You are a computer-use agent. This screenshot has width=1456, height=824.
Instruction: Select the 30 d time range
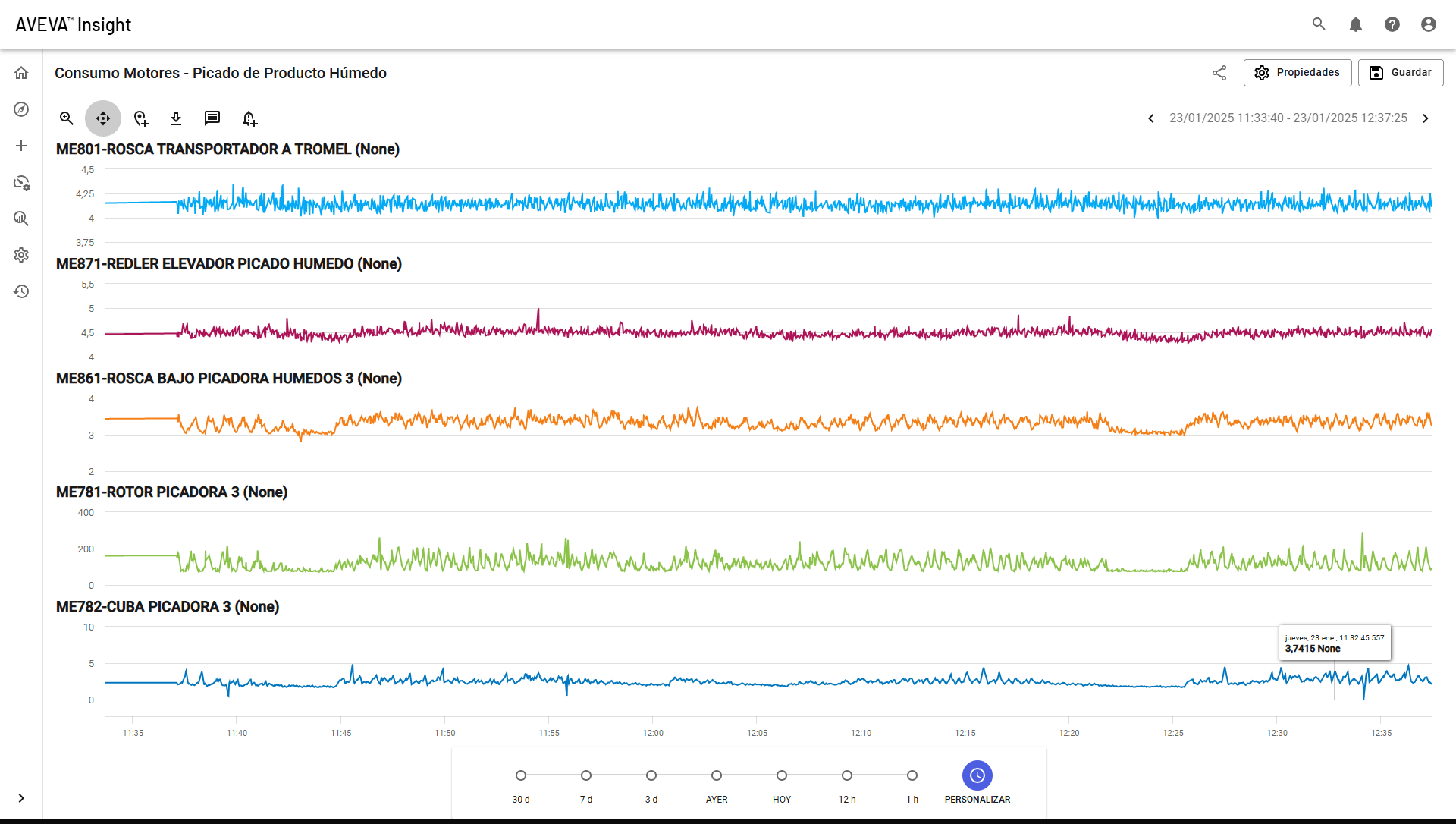(521, 785)
